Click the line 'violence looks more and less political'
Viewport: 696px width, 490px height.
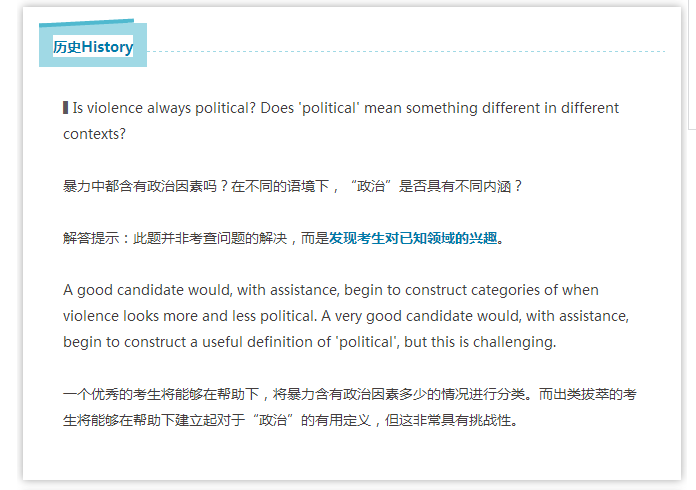[346, 316]
